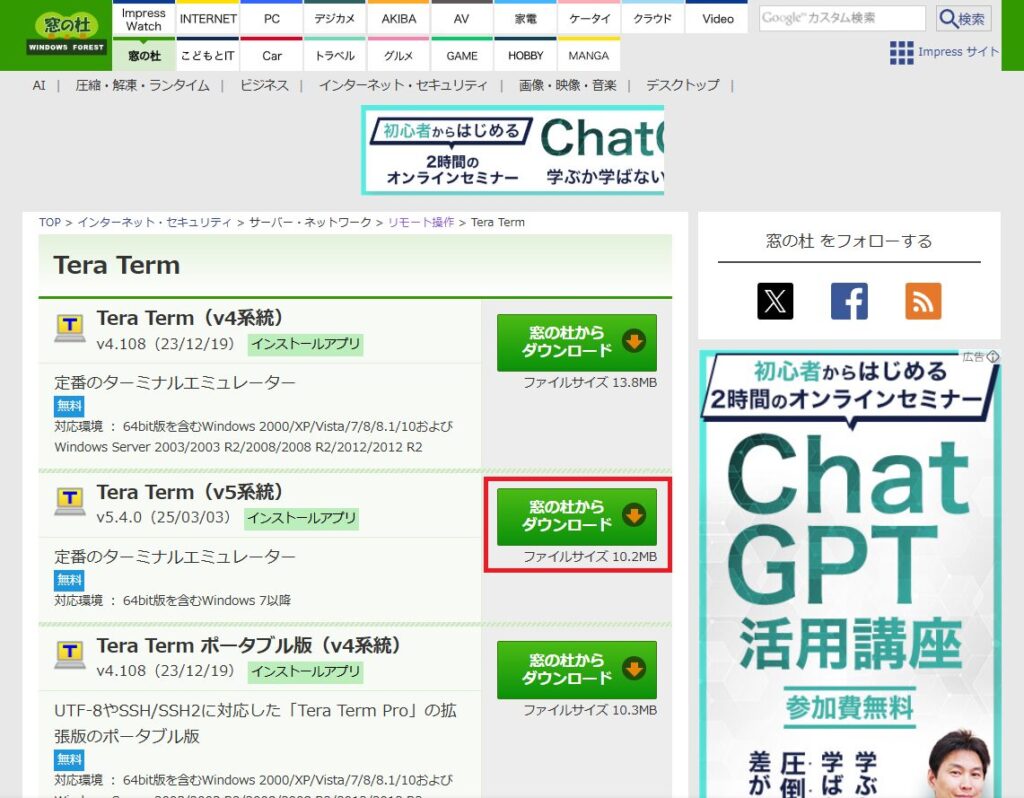Image resolution: width=1024 pixels, height=798 pixels.
Task: Click サーバー・ネットワーク in breadcrumb
Action: coord(310,222)
